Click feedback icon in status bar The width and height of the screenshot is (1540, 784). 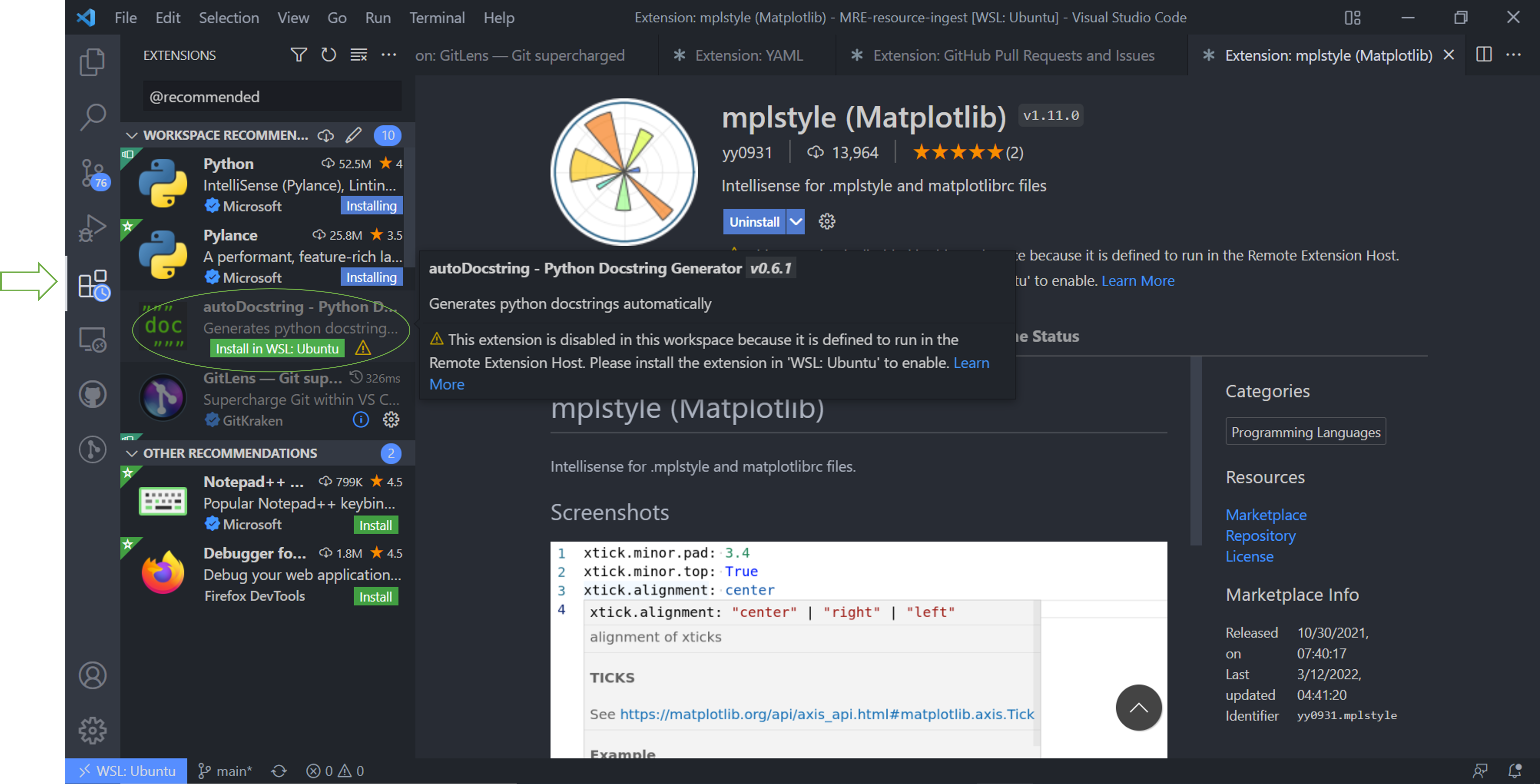point(1480,772)
